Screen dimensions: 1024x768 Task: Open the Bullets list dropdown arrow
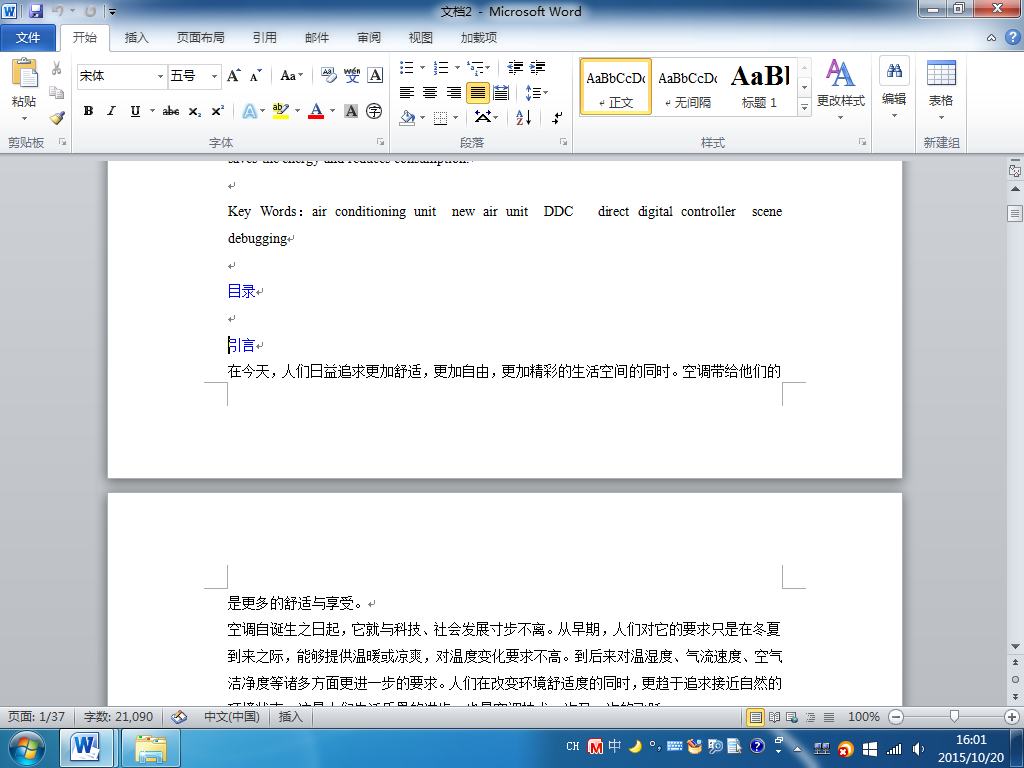tap(423, 67)
